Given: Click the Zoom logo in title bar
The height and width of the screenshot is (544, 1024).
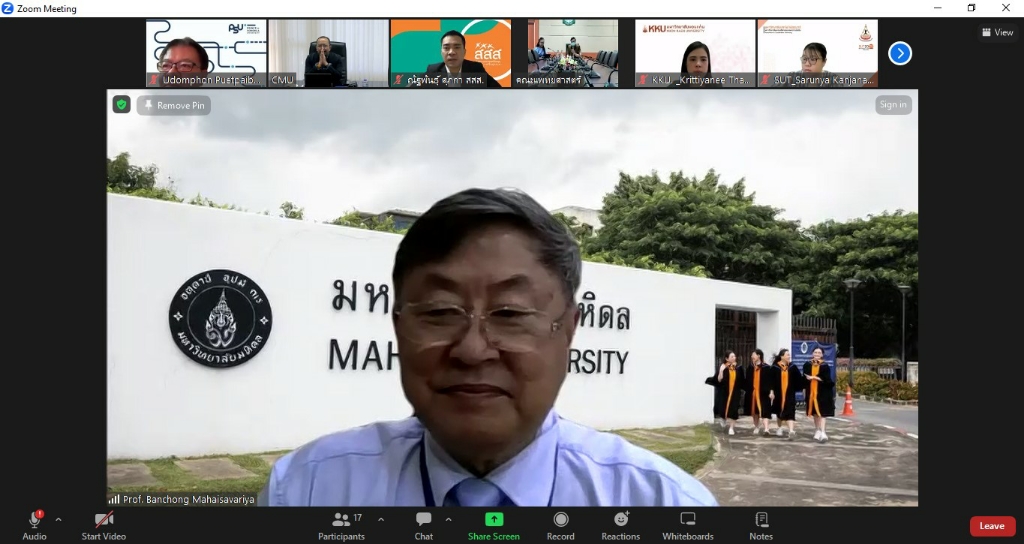Looking at the screenshot, I should [8, 8].
